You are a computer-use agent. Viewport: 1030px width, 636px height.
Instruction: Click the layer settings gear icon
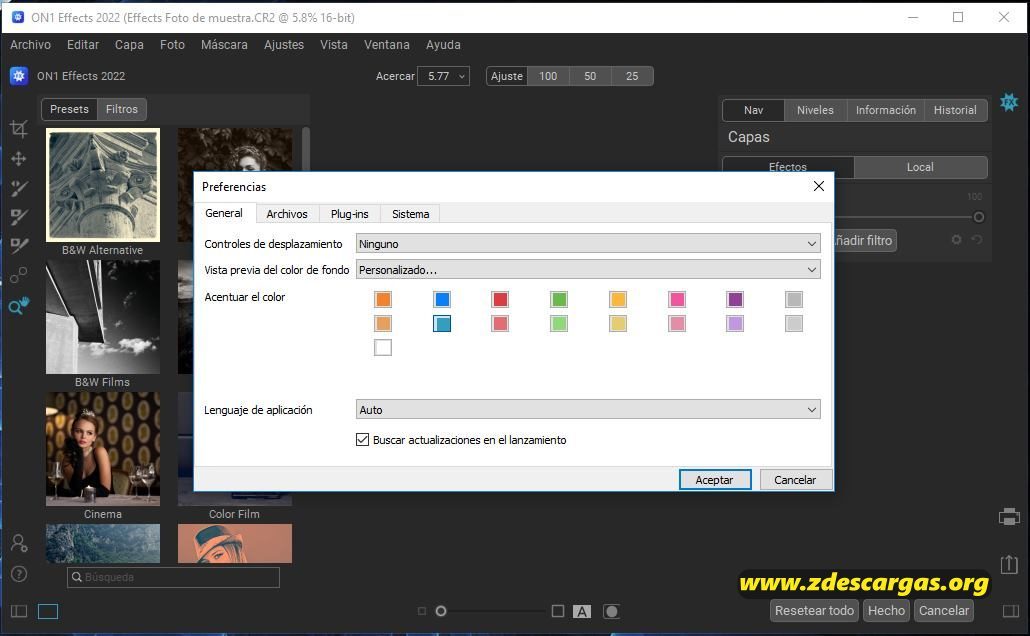[x=956, y=240]
